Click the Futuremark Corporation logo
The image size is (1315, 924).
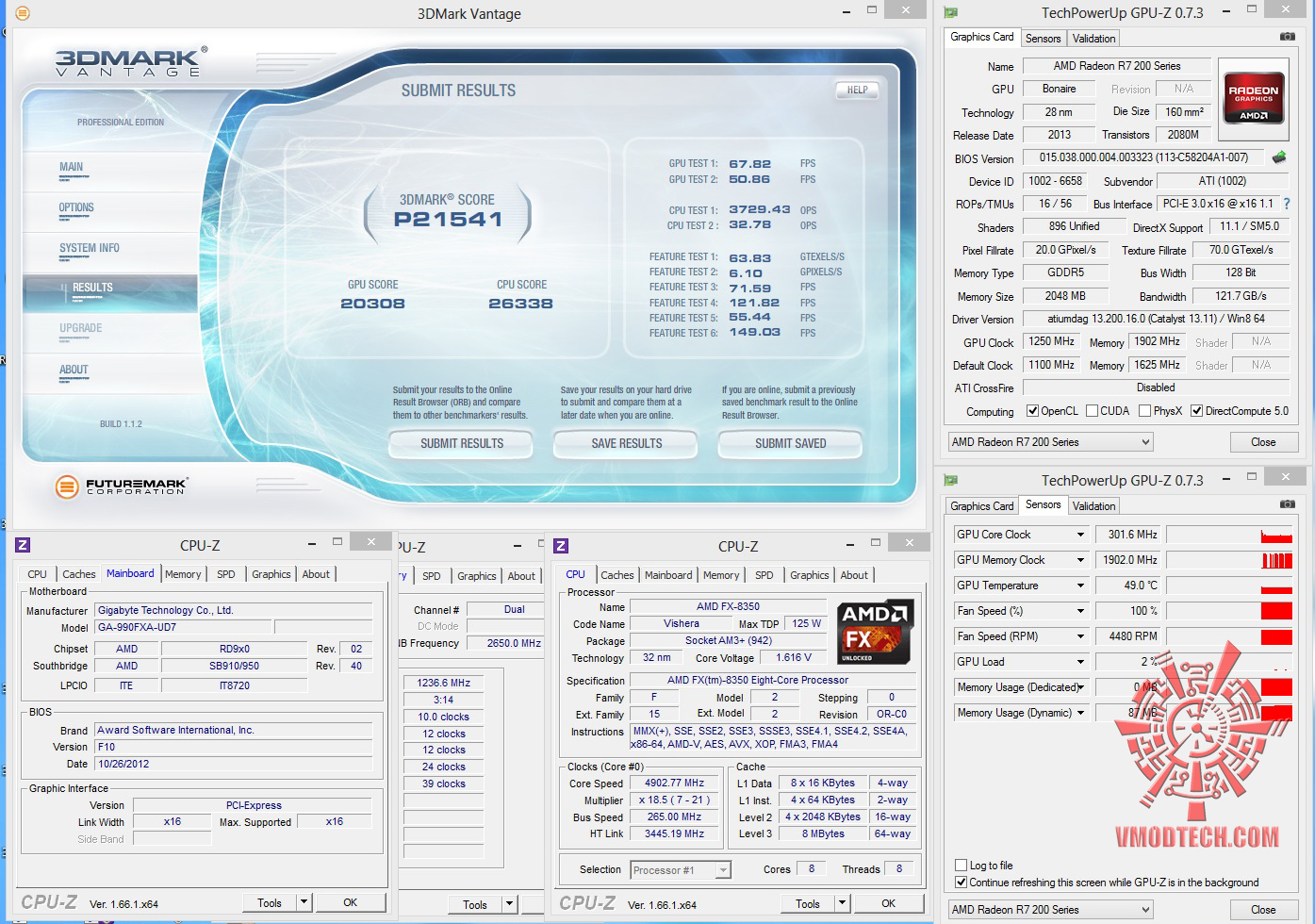(122, 487)
